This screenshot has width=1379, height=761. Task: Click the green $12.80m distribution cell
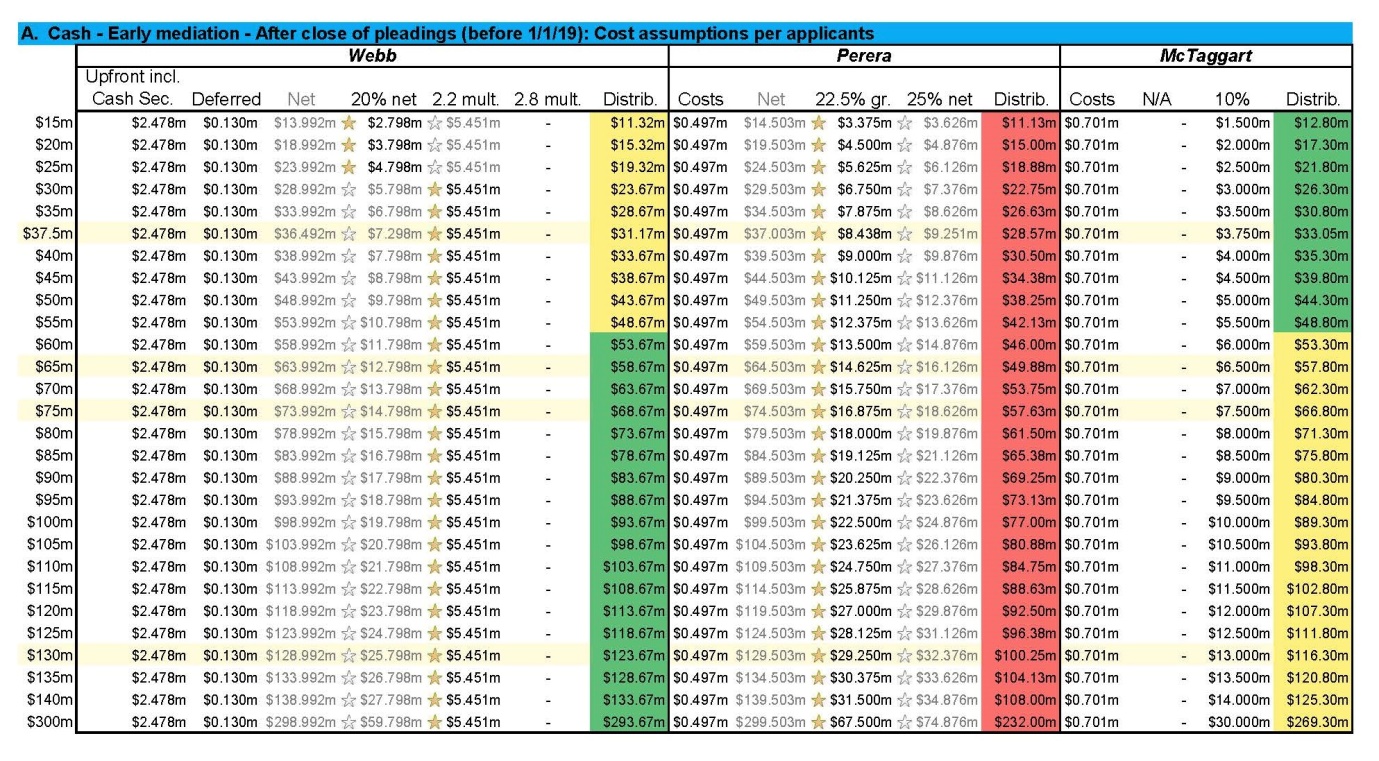pos(1312,122)
